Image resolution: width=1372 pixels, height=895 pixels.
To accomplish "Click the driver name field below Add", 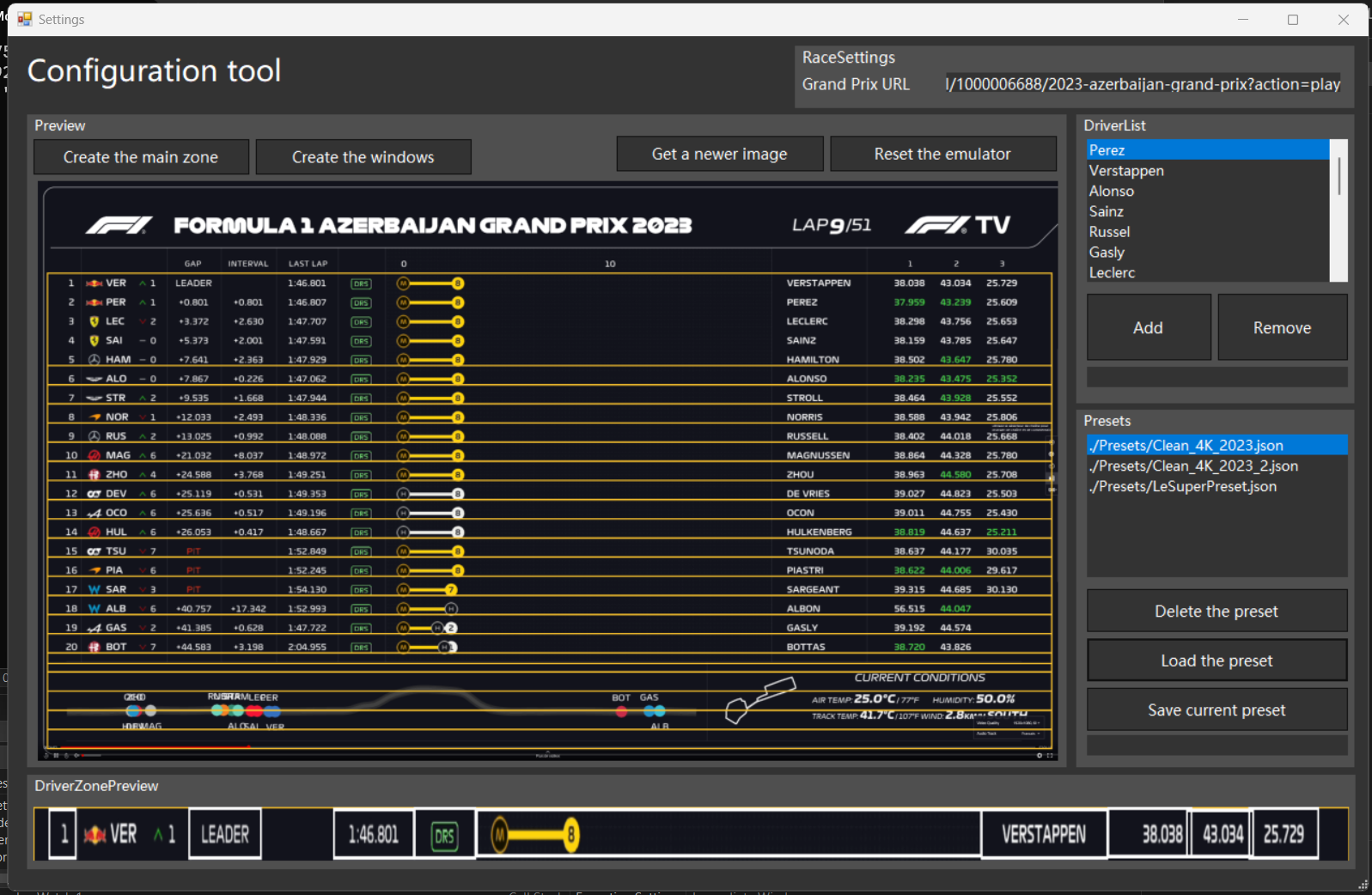I will [1217, 376].
